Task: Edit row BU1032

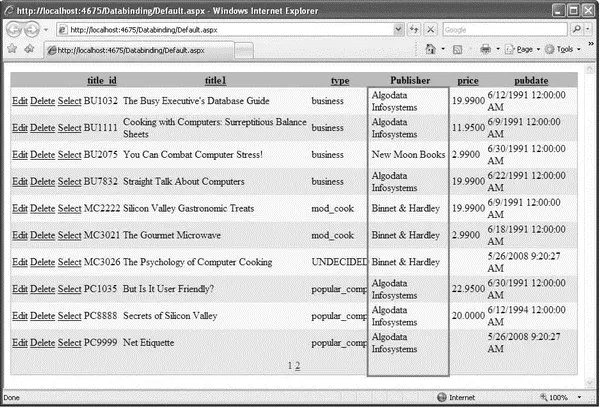Action: point(20,101)
